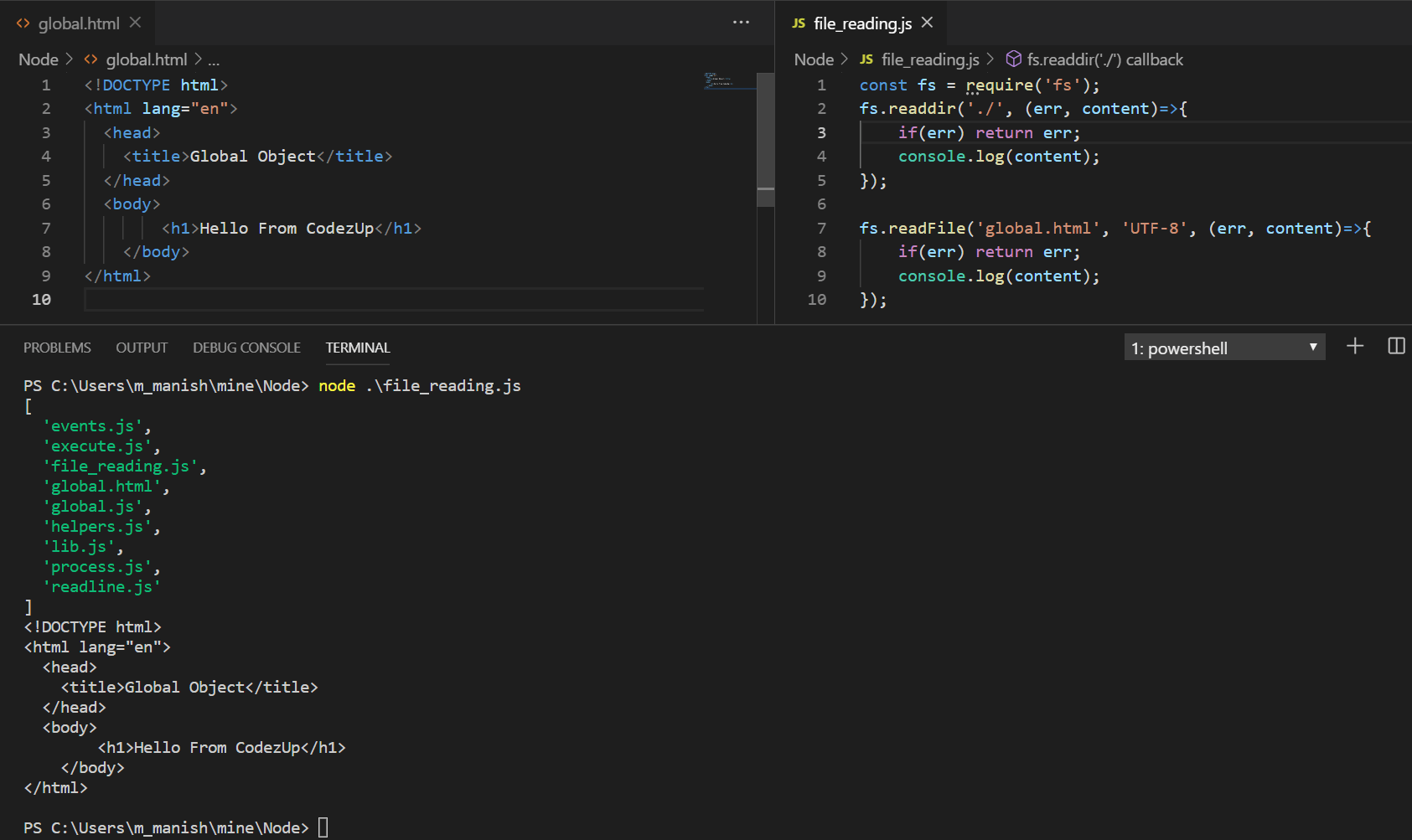Click 'Hello From CodezUp' h1 text in editor
This screenshot has width=1412, height=840.
pyautogui.click(x=287, y=229)
